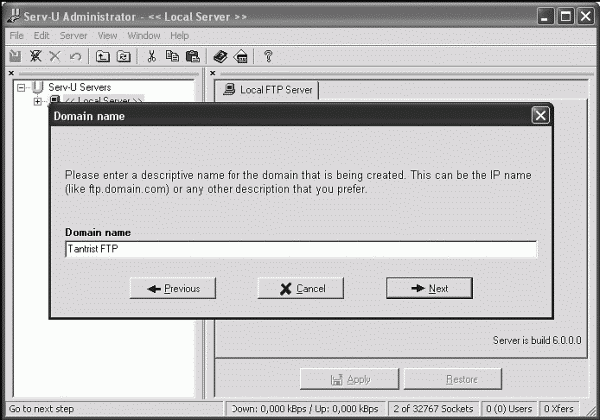Click the Previous button

point(173,288)
